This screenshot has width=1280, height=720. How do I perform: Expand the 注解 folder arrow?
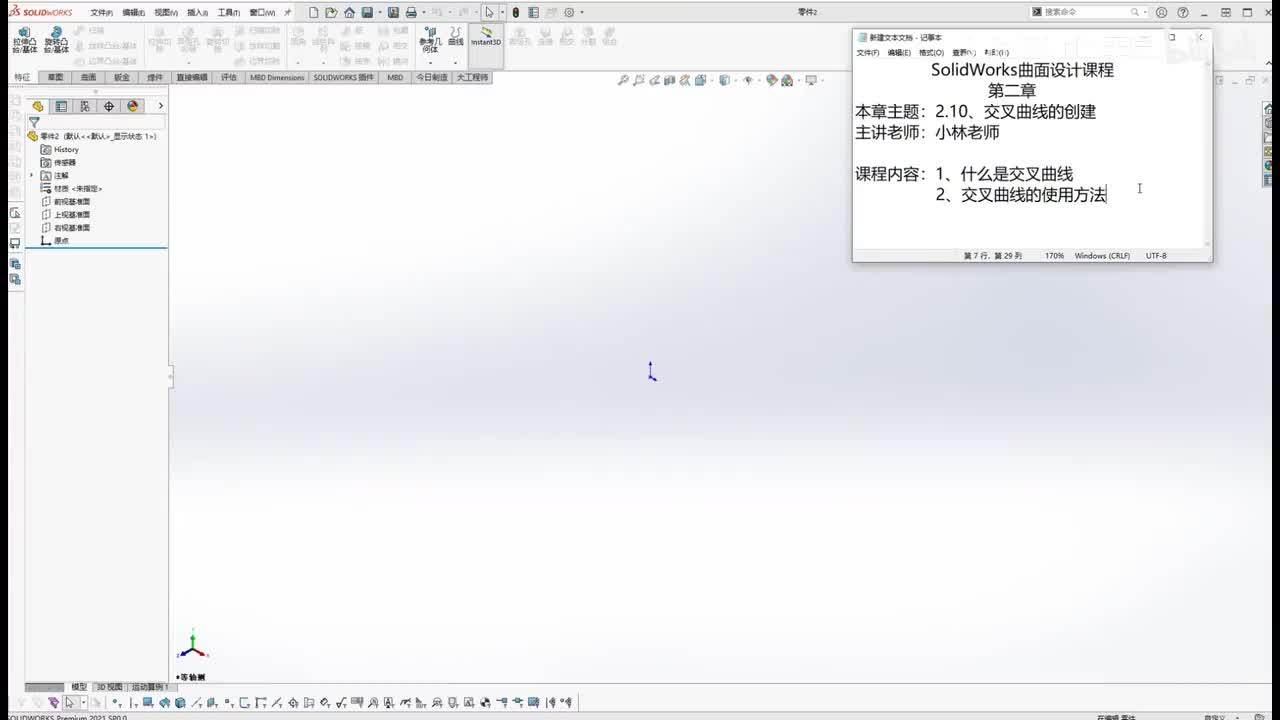(32, 175)
